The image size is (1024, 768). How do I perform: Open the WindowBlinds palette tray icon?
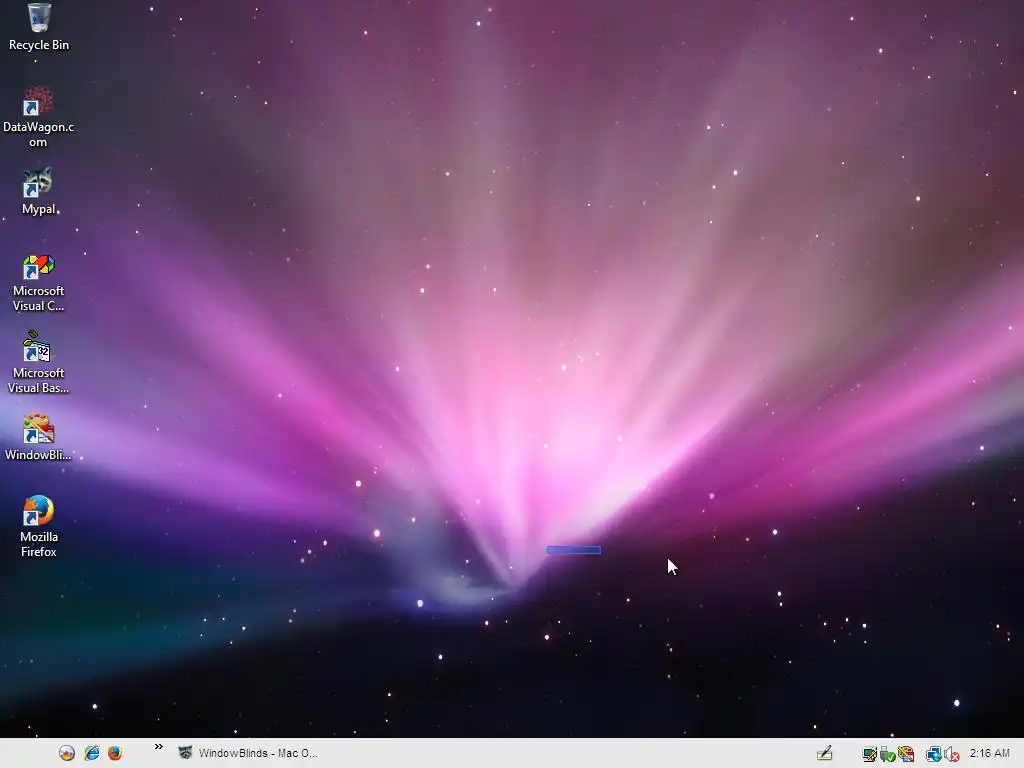click(x=906, y=754)
